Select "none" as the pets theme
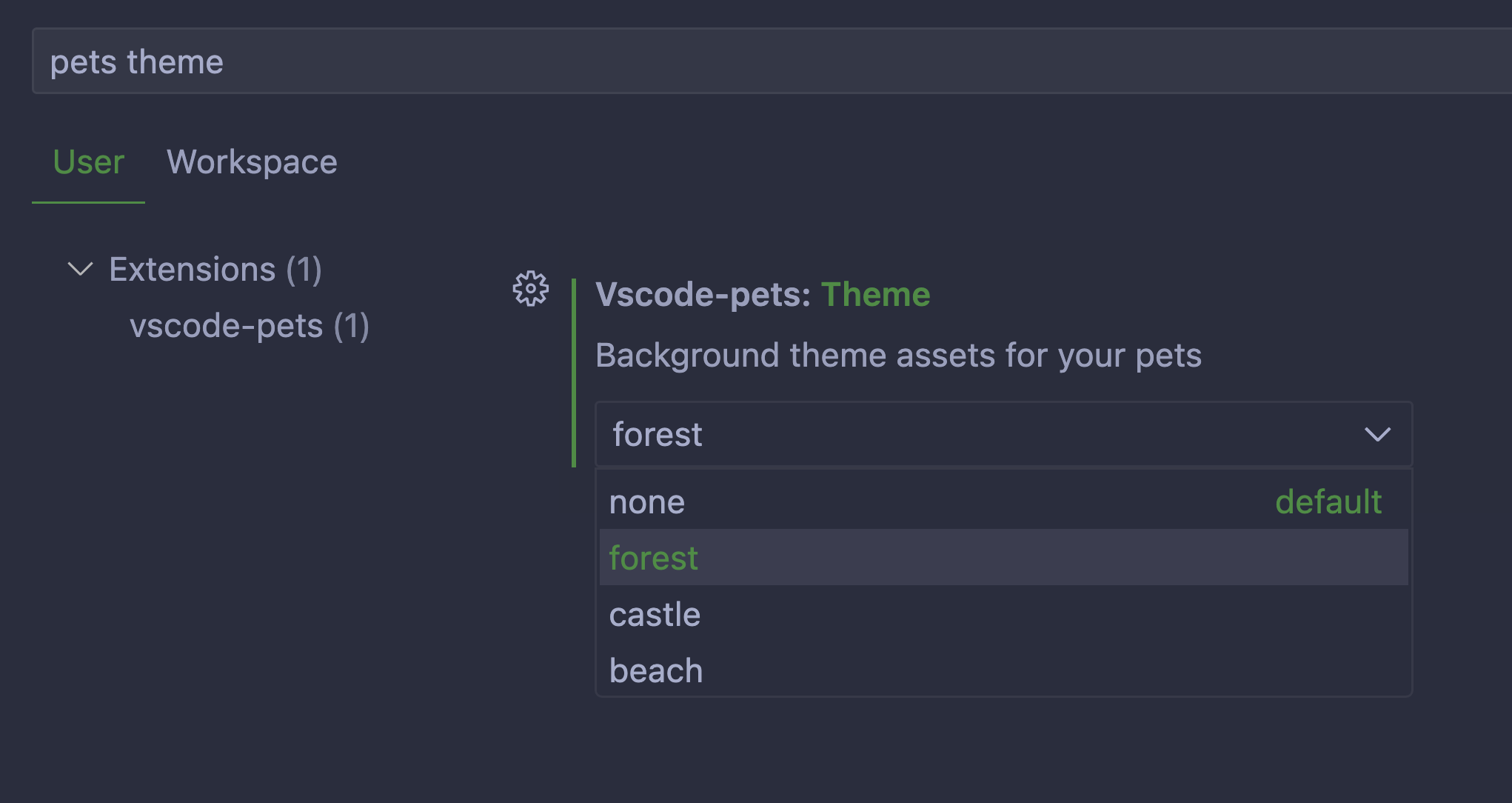 [x=646, y=502]
